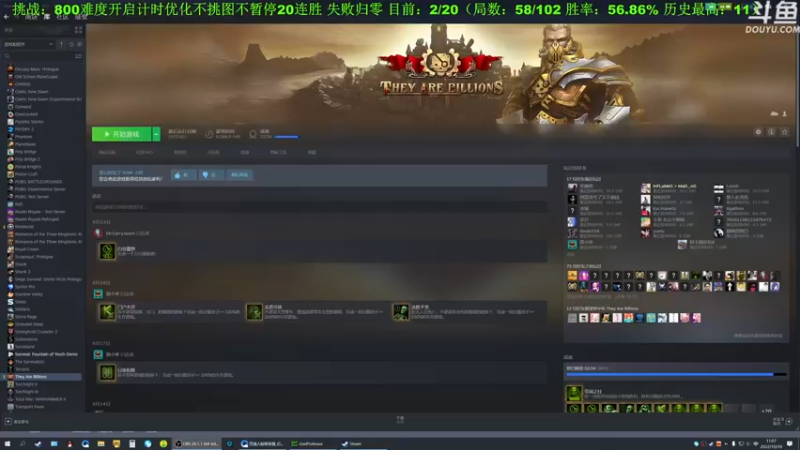
Task: Collapse the sidebar group arrow beside They Are Billions
Action: point(4,377)
